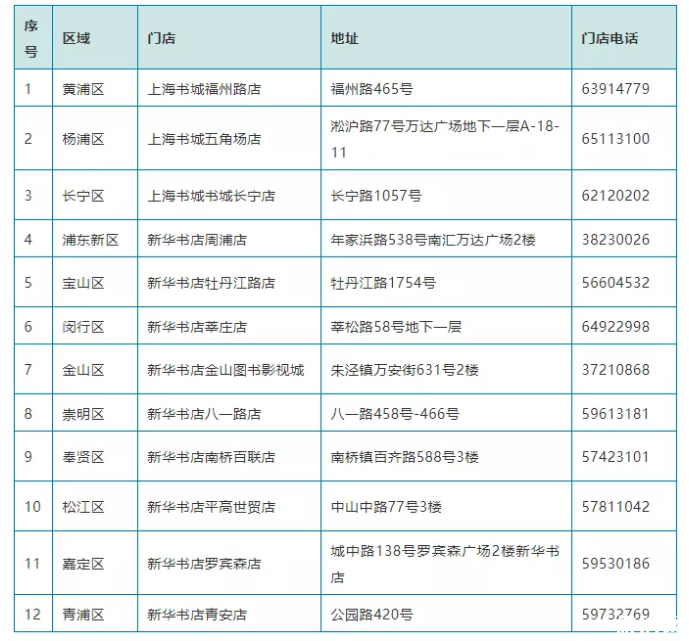
Task: Select the 新华书店平高世贸店 cell
Action: 229,506
